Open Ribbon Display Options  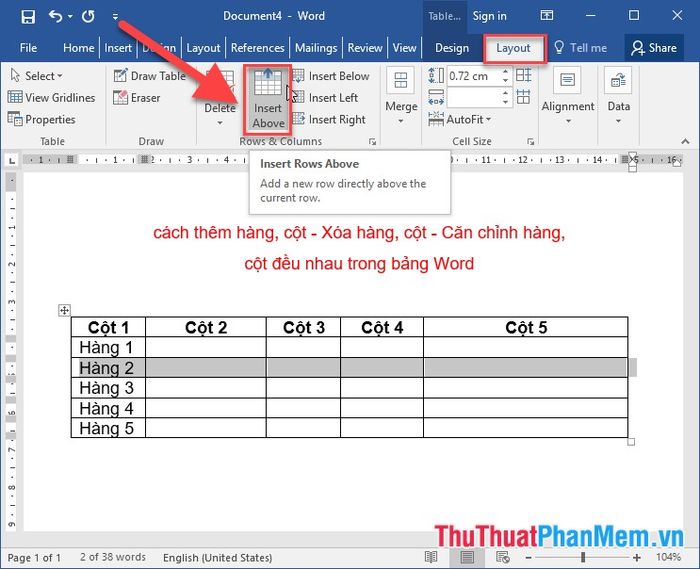(x=546, y=16)
